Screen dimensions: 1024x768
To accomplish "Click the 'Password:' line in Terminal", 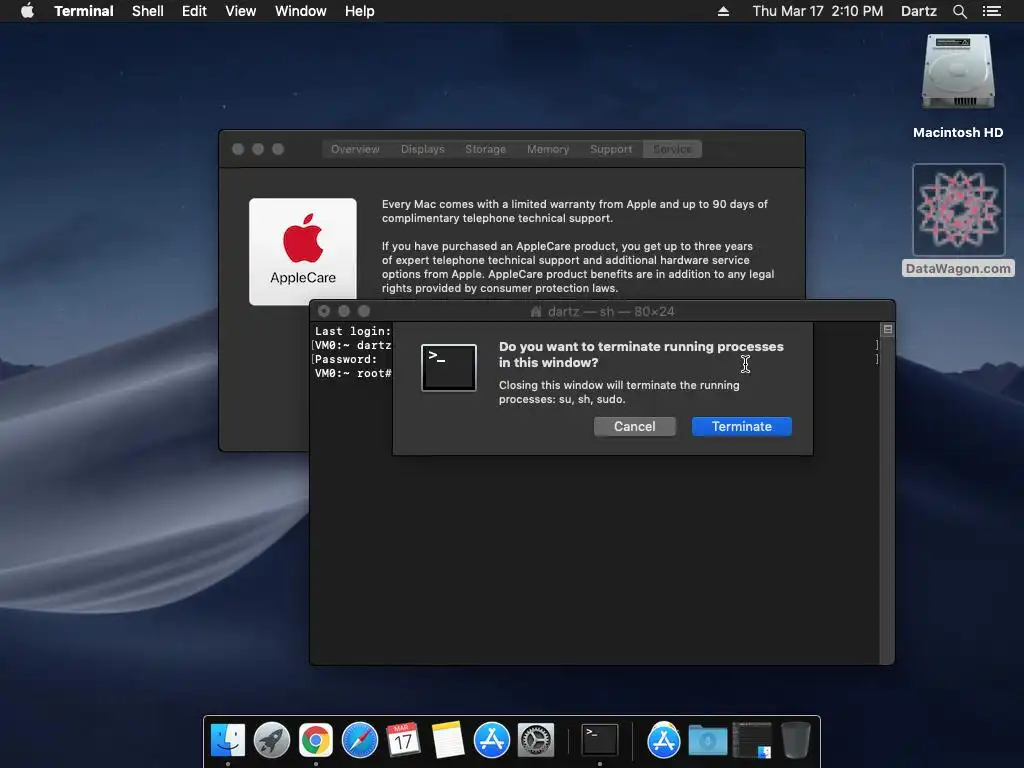I will click(345, 359).
